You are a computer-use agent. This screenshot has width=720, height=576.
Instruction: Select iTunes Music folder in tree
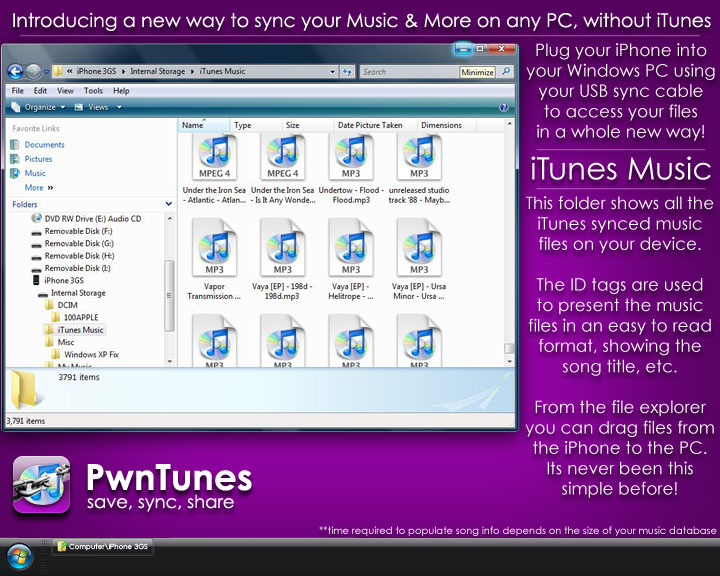click(x=80, y=330)
